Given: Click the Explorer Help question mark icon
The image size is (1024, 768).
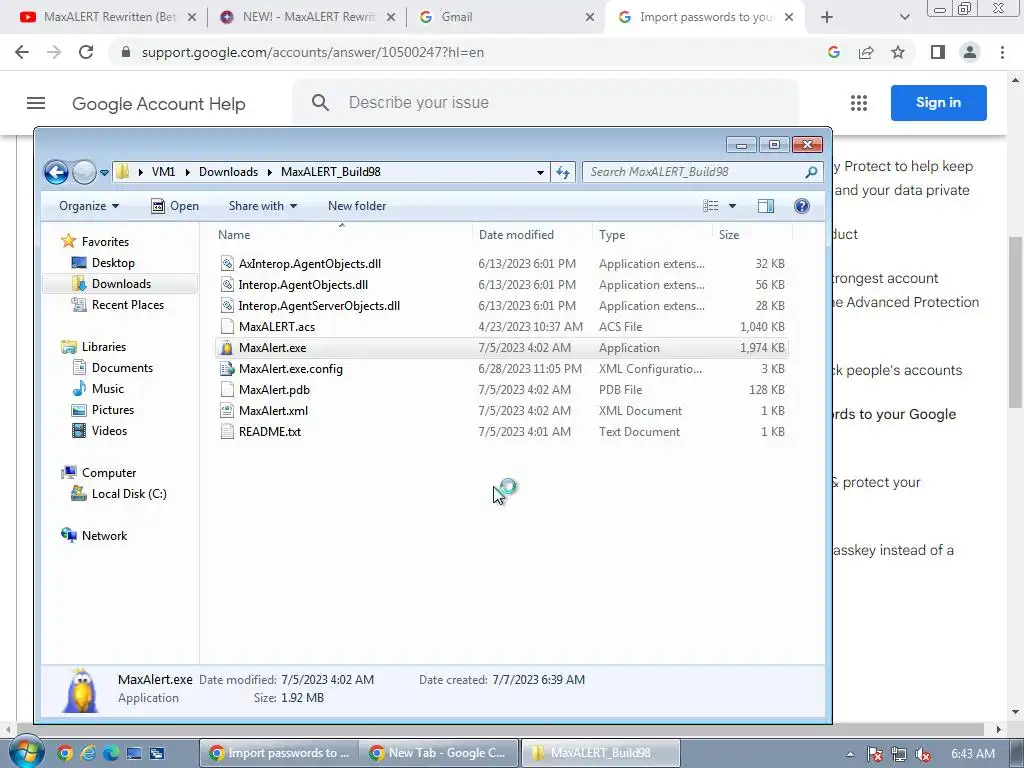Looking at the screenshot, I should pos(801,206).
